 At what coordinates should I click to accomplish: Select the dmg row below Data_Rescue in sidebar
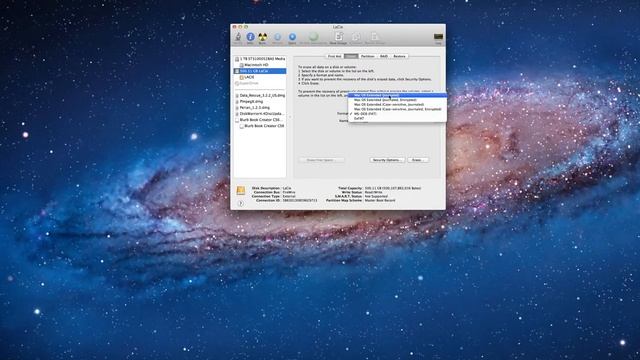tap(260, 102)
